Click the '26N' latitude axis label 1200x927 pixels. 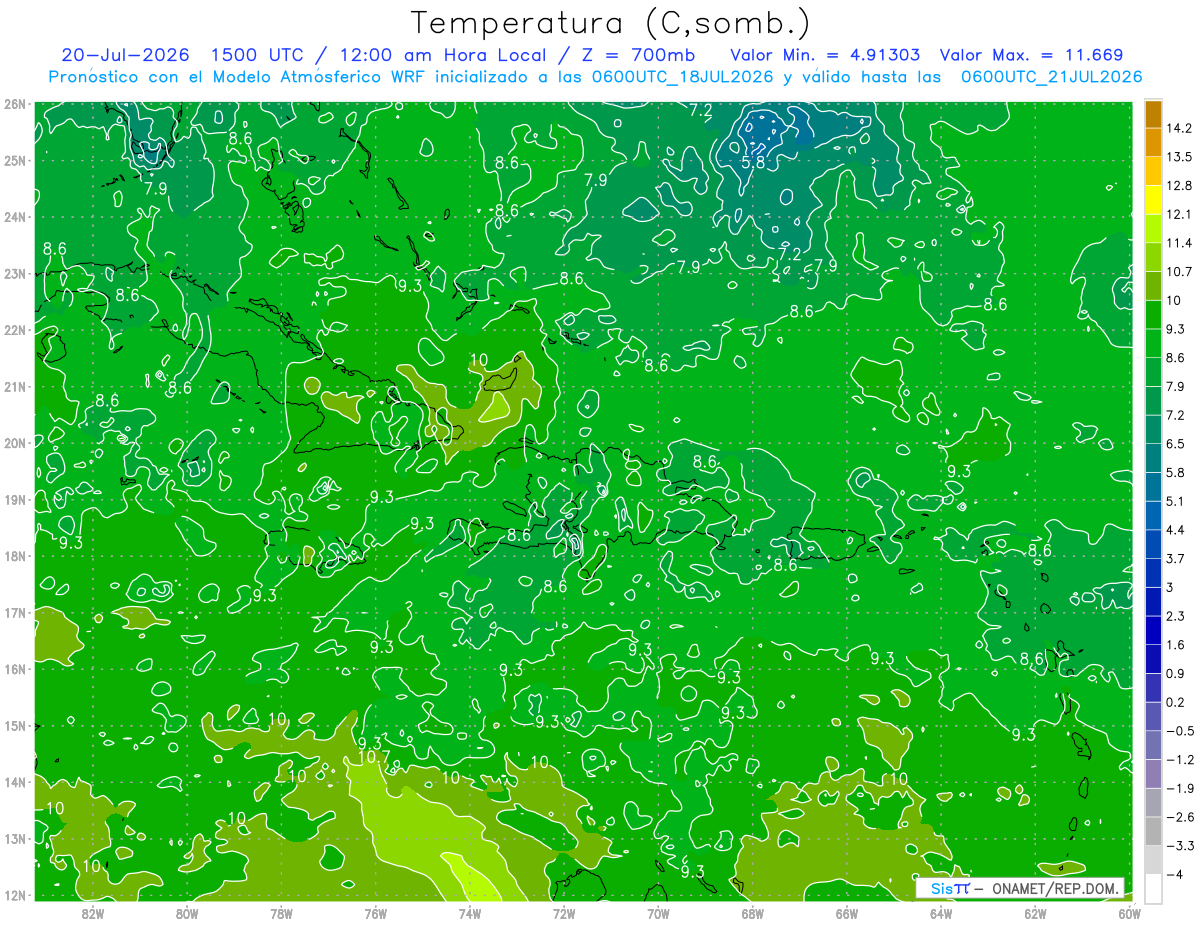(14, 104)
